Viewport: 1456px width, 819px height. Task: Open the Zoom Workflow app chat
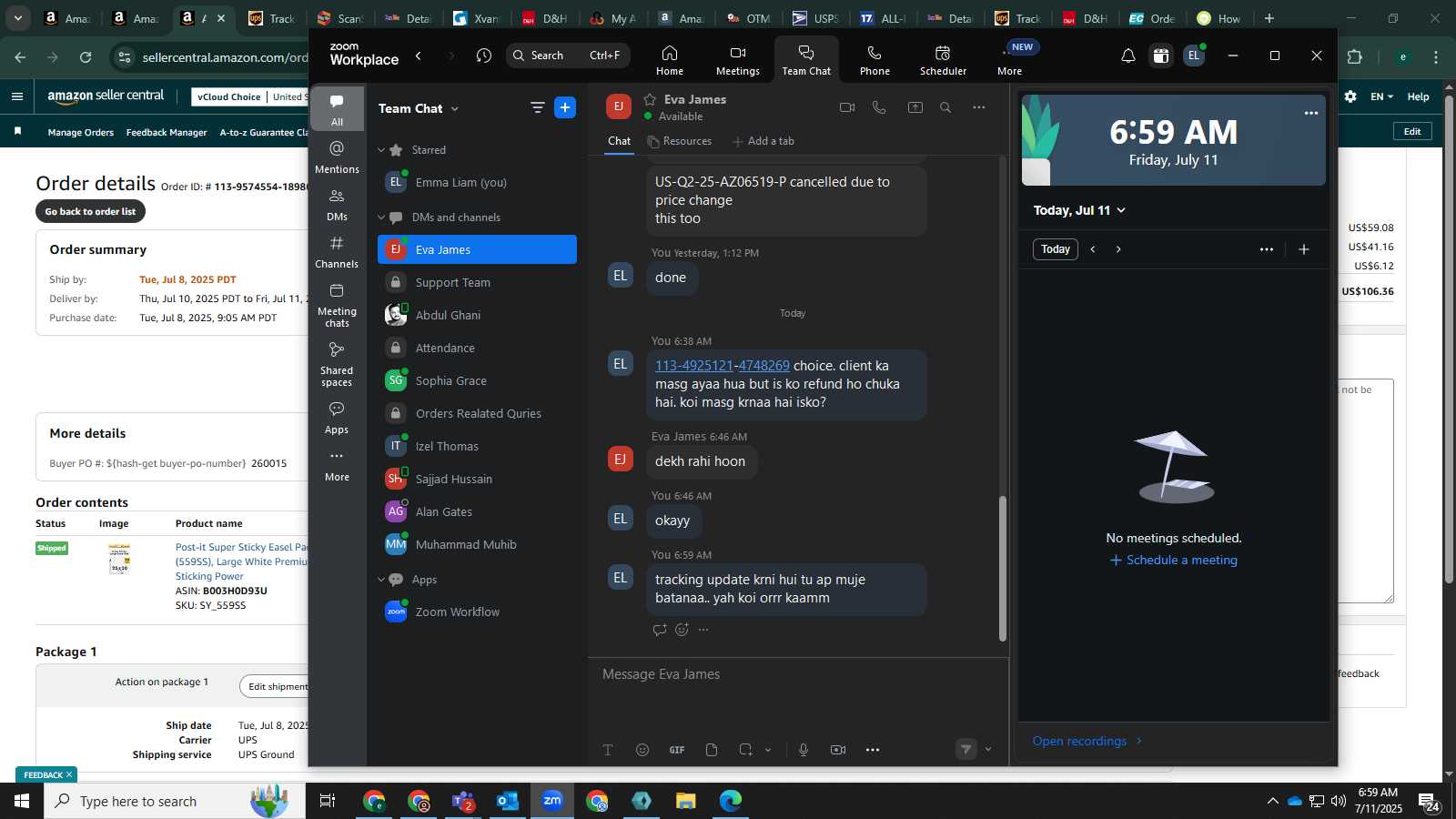coord(477,612)
